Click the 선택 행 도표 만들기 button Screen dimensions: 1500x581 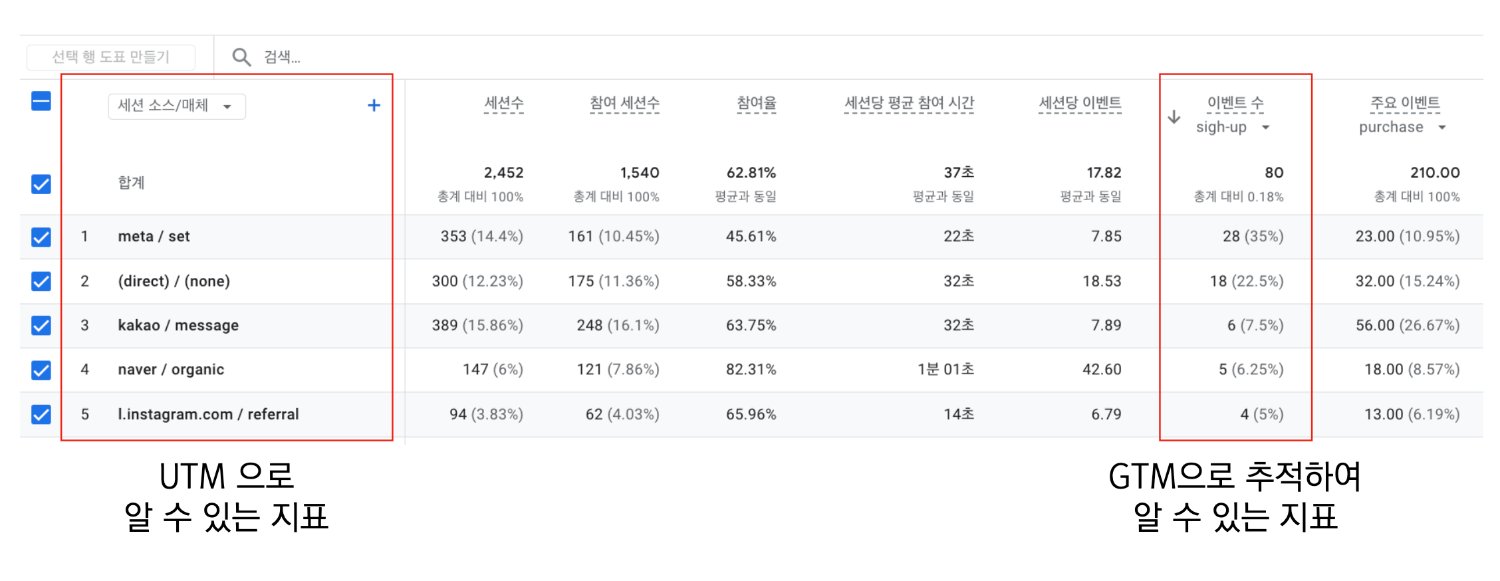pyautogui.click(x=111, y=57)
